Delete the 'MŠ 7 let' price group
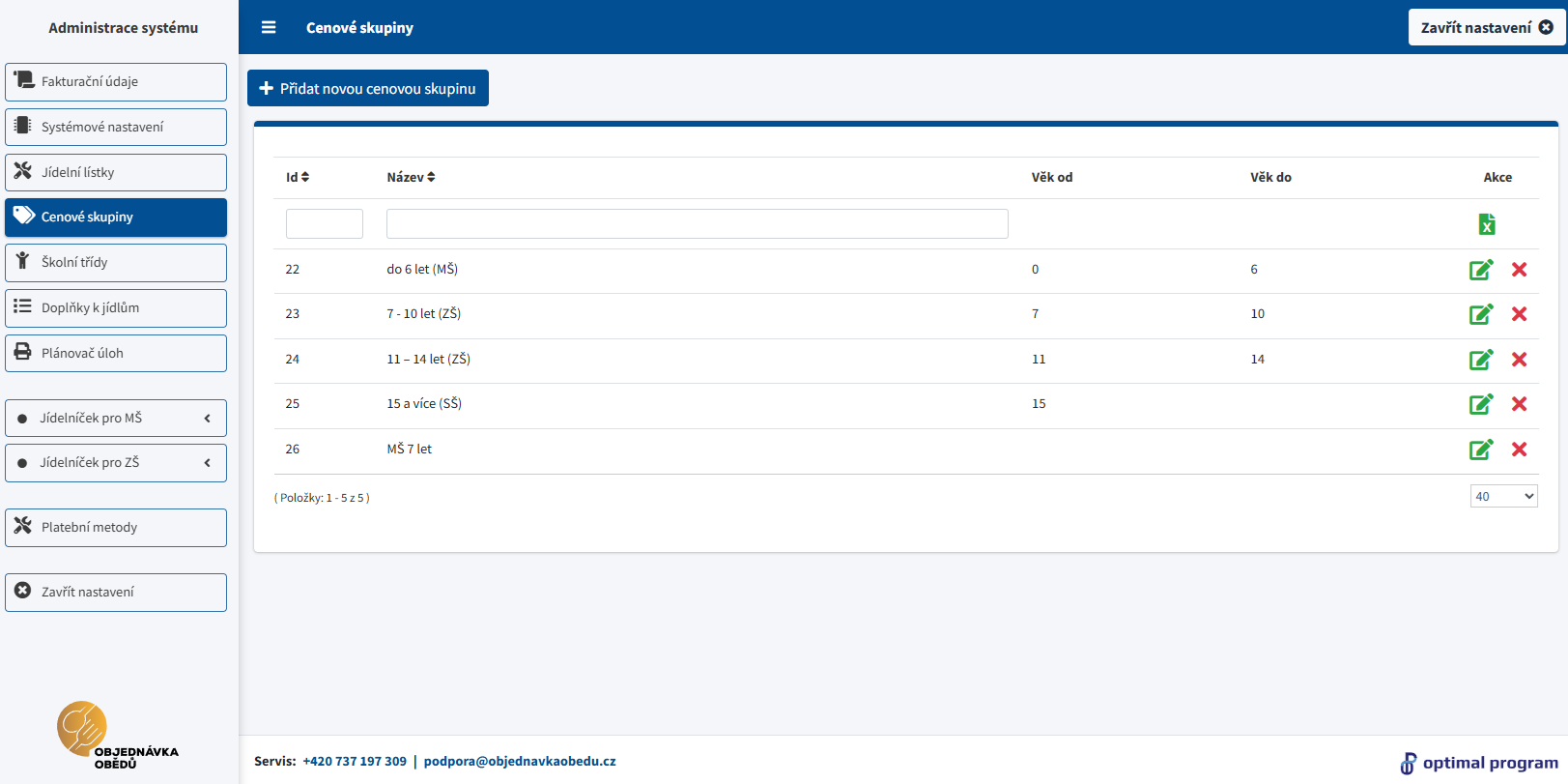Viewport: 1568px width, 784px height. 1519,450
